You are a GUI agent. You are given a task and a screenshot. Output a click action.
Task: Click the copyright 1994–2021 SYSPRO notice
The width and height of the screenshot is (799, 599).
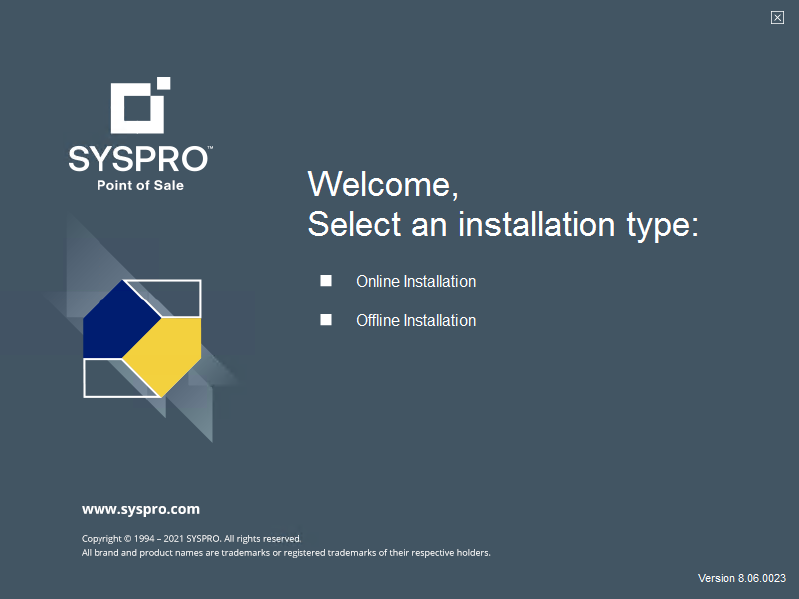coord(191,538)
